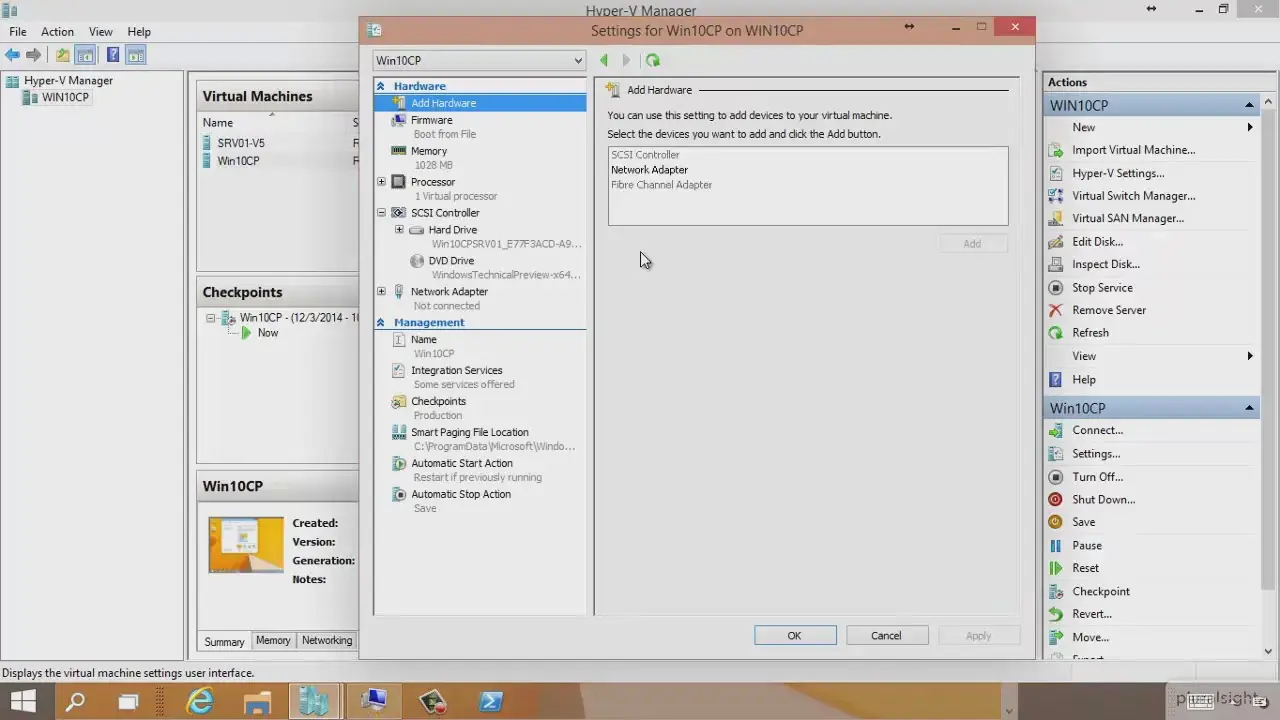
Task: Click the green previous arrow in Settings
Action: (604, 61)
